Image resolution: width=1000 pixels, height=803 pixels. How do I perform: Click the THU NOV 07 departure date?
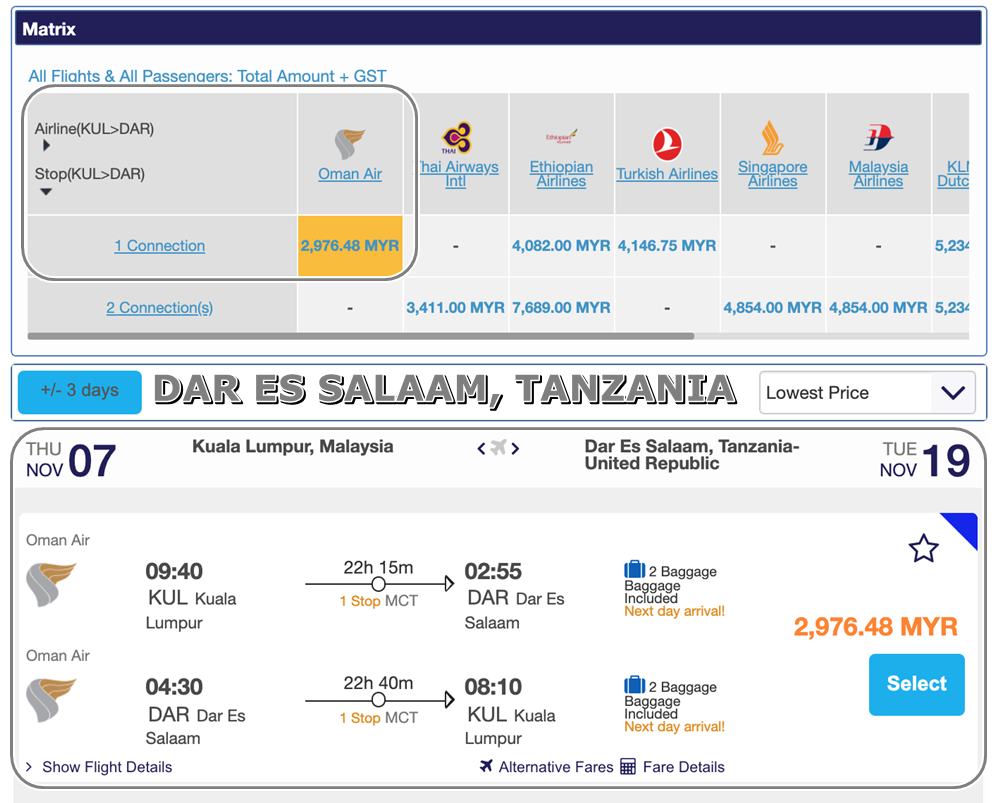71,460
